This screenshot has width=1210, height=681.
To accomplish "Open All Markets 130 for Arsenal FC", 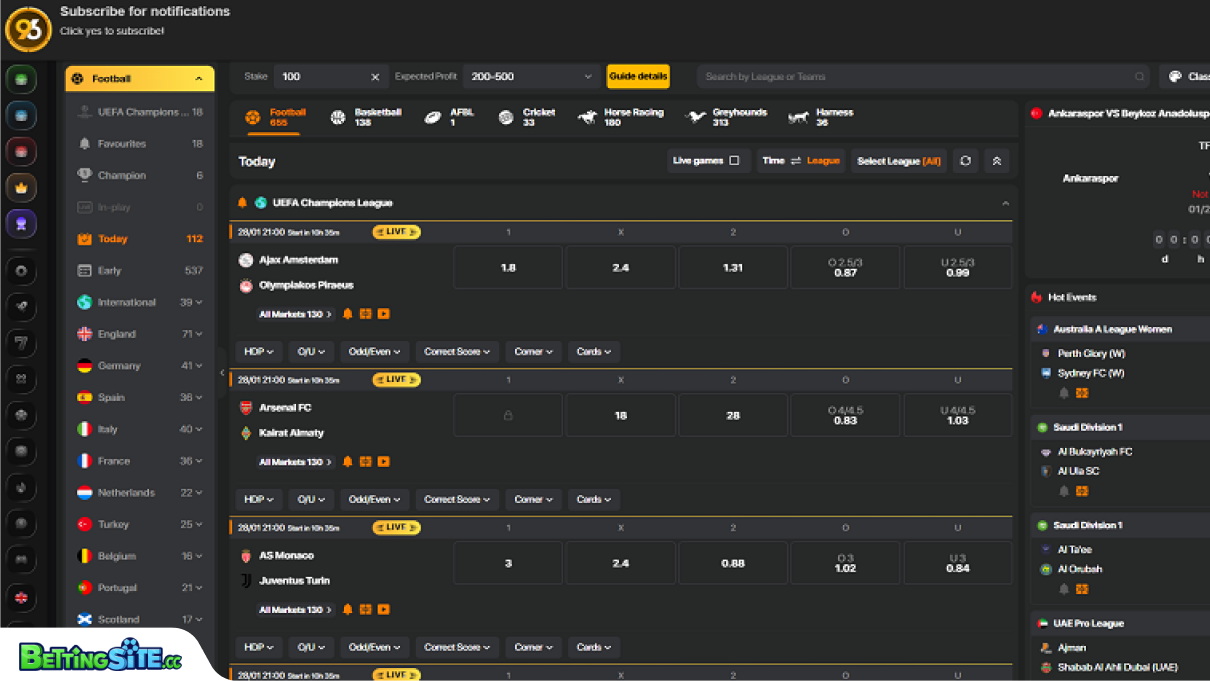I will [x=295, y=462].
